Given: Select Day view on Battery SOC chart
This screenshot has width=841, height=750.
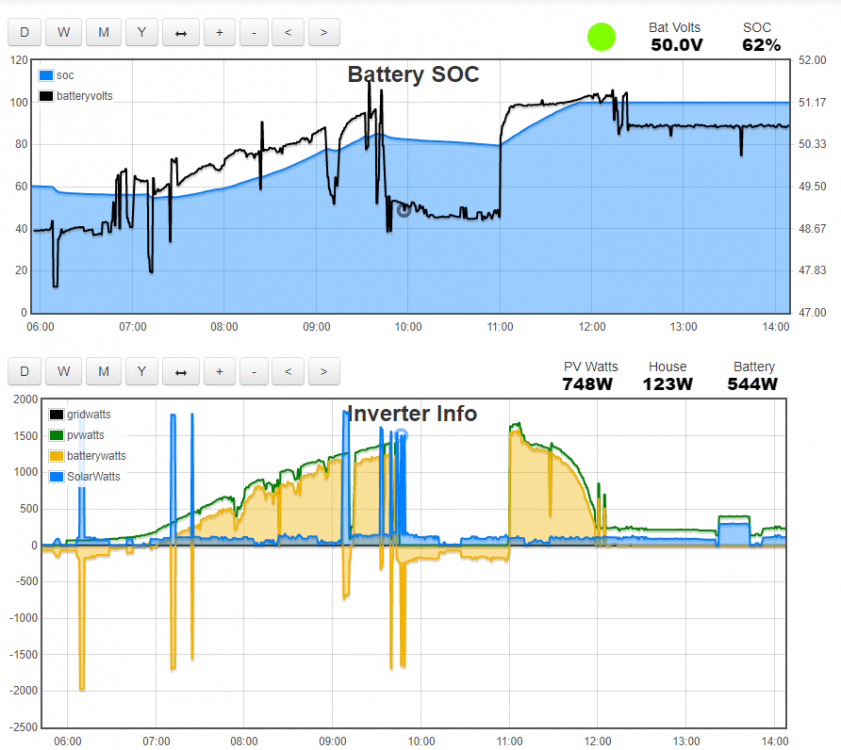Looking at the screenshot, I should 24,32.
